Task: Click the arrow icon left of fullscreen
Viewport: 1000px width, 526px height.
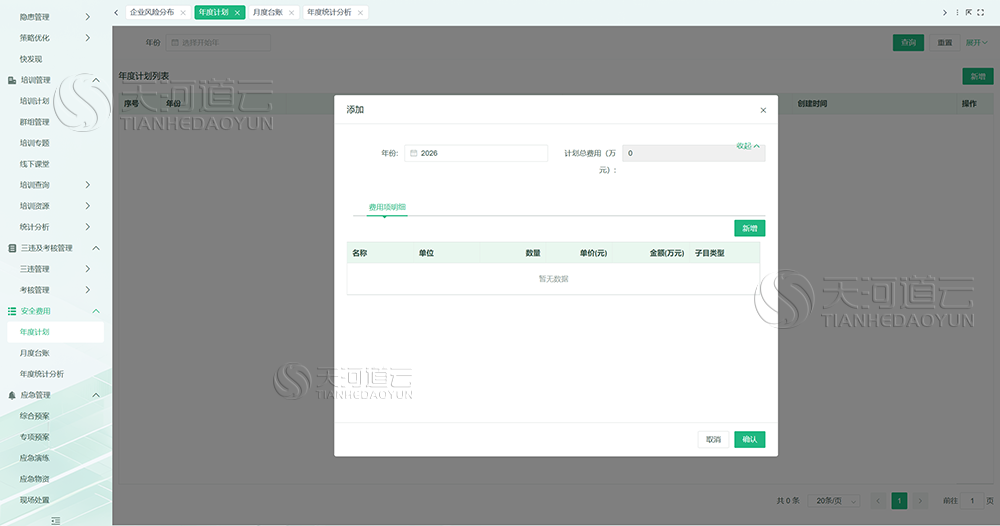Action: click(969, 12)
